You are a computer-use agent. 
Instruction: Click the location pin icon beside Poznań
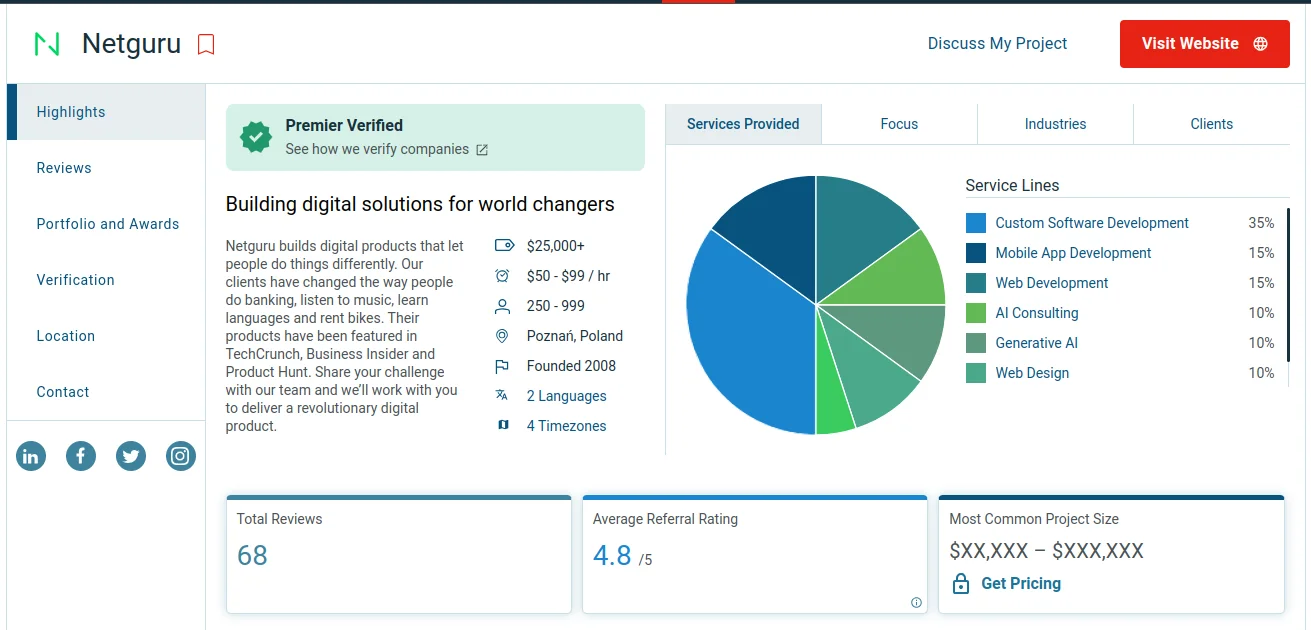(x=503, y=336)
